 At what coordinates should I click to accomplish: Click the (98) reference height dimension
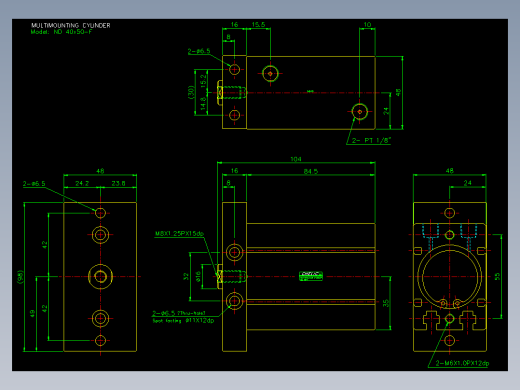pos(20,277)
